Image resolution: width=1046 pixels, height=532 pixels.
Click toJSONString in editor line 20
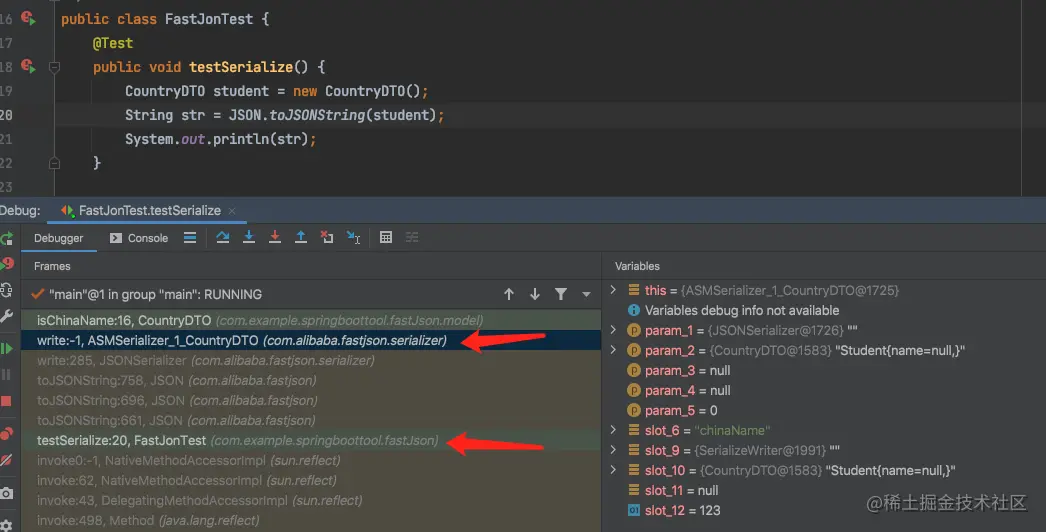pos(318,115)
